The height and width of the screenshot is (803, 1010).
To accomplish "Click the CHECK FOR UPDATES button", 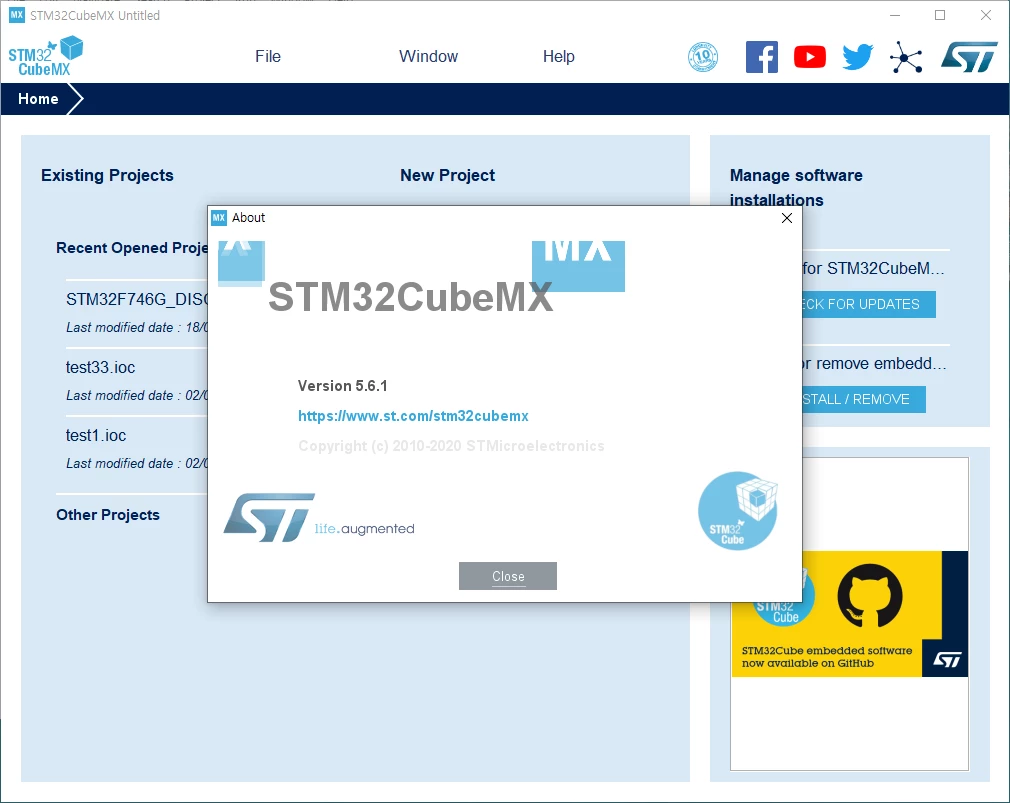I will click(868, 304).
